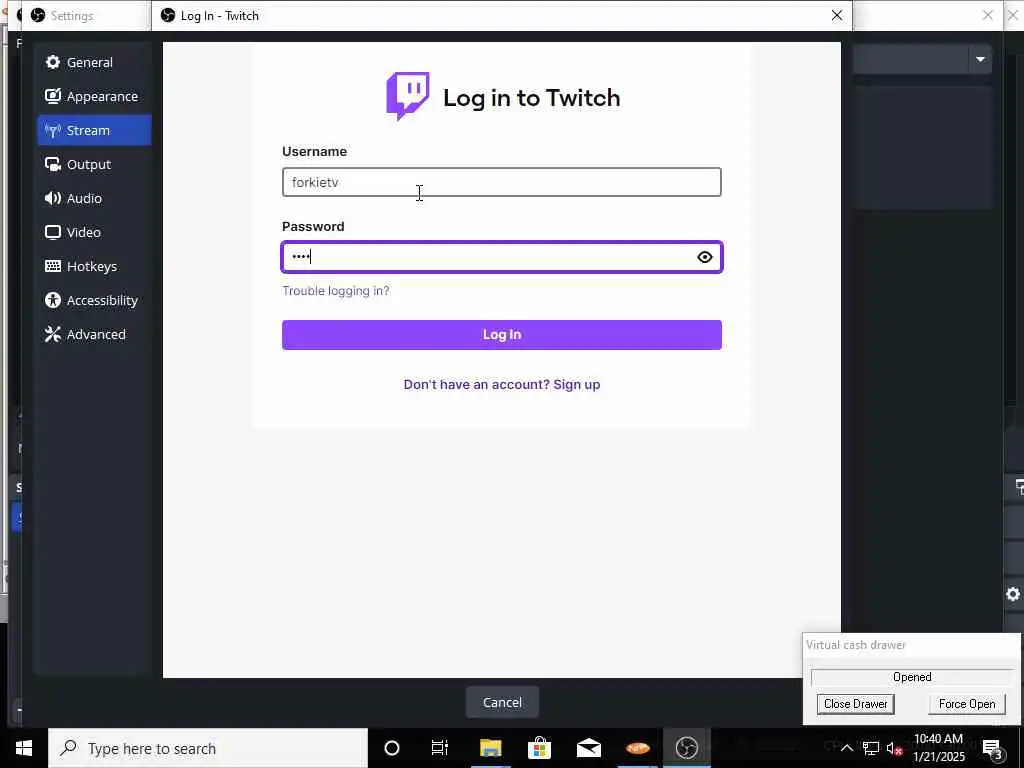Open Output settings in sidebar
Image resolution: width=1024 pixels, height=768 pixels.
pyautogui.click(x=94, y=164)
